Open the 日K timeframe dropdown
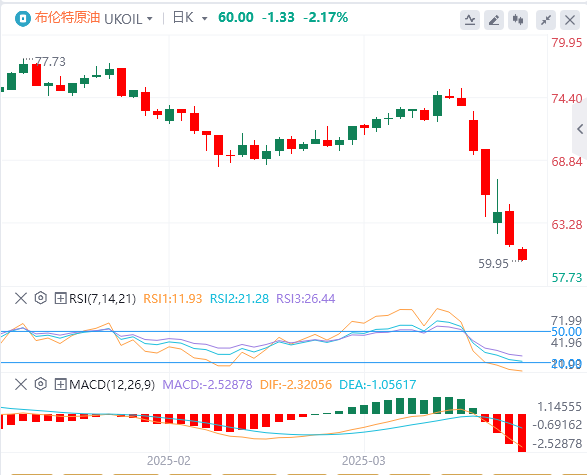This screenshot has width=587, height=475. click(x=204, y=19)
